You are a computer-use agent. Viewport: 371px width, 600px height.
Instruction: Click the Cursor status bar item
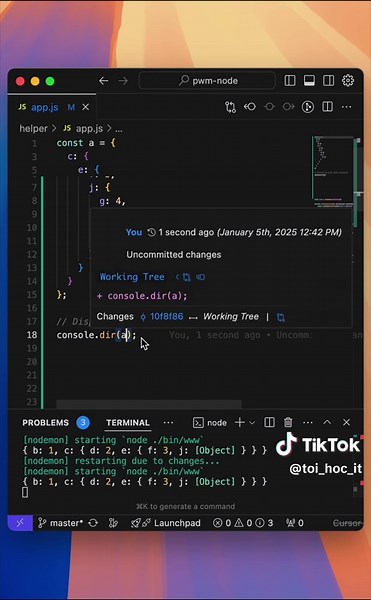(x=347, y=523)
